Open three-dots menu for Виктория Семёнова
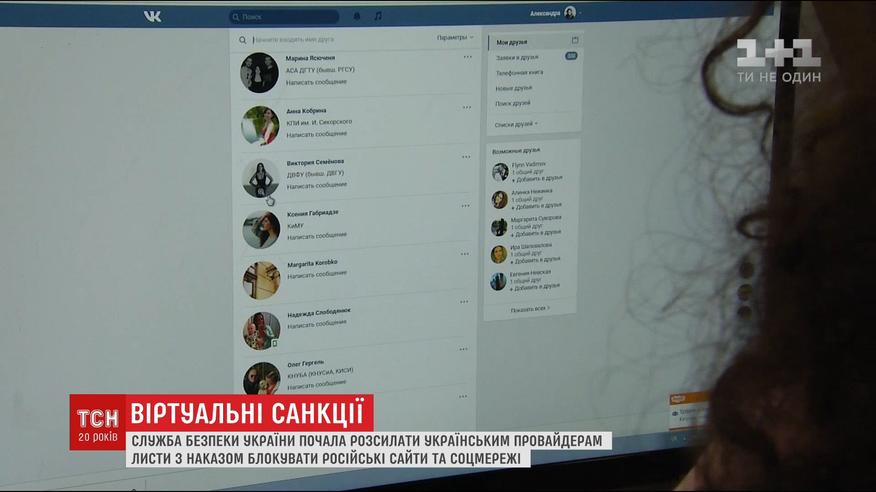This screenshot has width=876, height=492. click(465, 156)
